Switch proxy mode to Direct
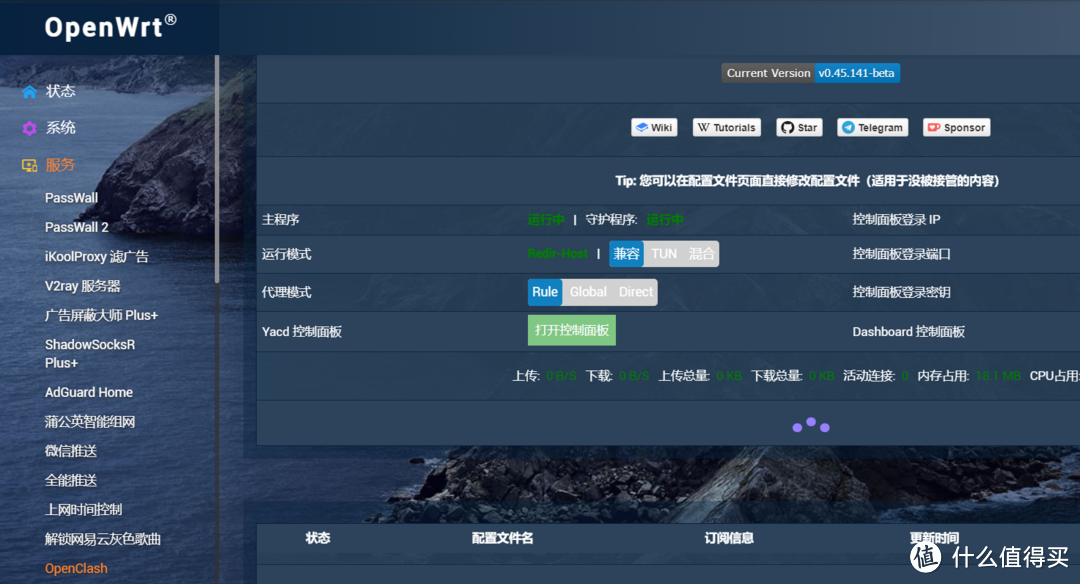The width and height of the screenshot is (1080, 584). coord(636,292)
